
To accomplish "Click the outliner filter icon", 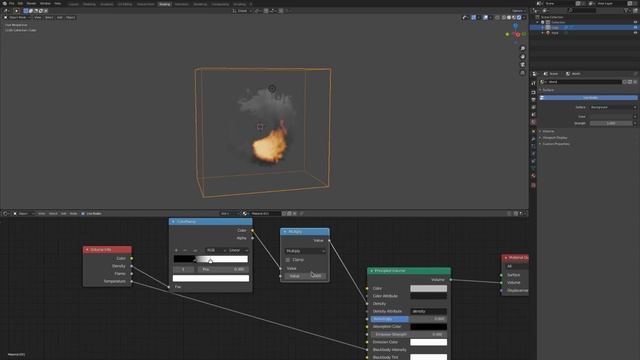I will tap(626, 10).
